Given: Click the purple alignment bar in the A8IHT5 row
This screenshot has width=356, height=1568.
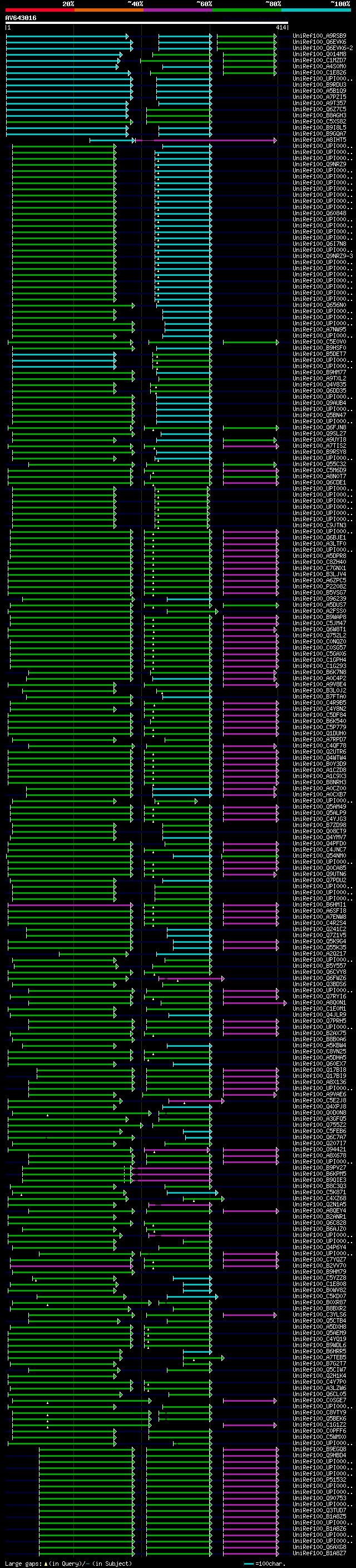Looking at the screenshot, I should click(x=206, y=141).
